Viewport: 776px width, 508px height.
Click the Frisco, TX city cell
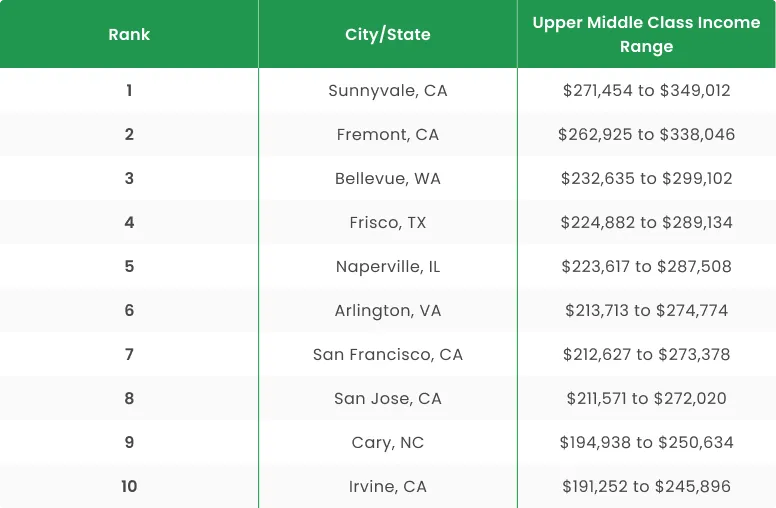[x=388, y=222]
